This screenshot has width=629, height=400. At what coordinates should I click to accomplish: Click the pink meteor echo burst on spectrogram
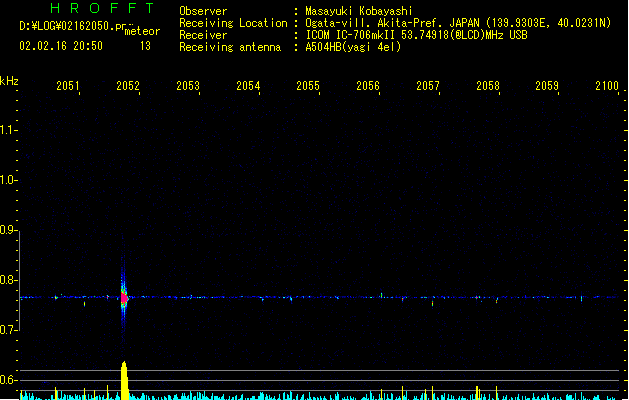click(x=124, y=298)
